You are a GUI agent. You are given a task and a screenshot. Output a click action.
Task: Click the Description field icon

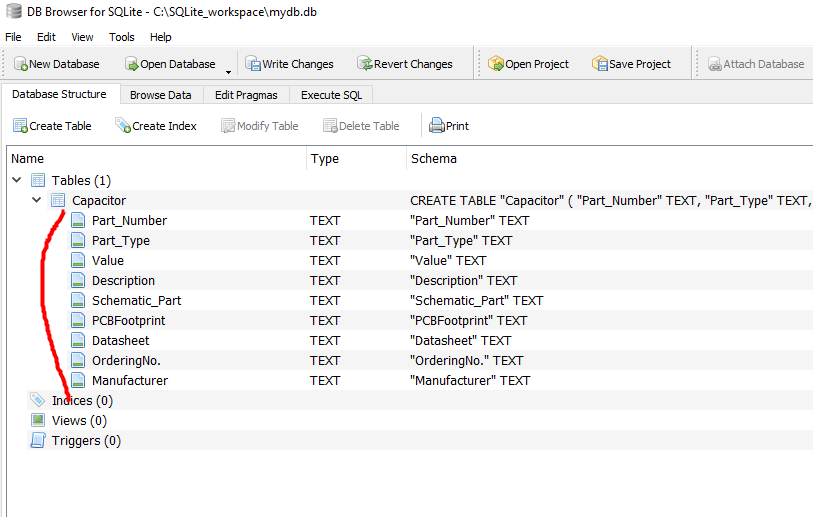[x=78, y=280]
